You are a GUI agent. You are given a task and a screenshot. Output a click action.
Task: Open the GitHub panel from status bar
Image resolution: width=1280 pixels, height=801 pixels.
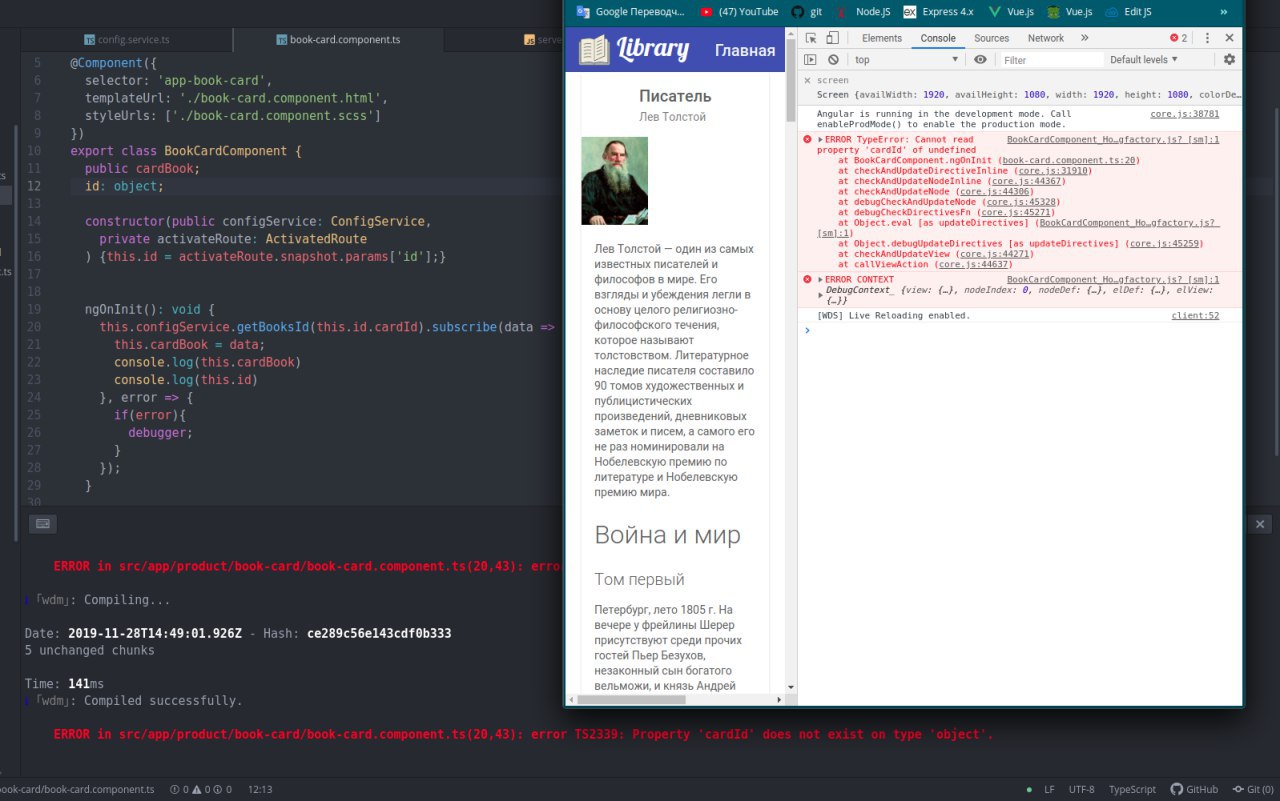click(x=1194, y=789)
